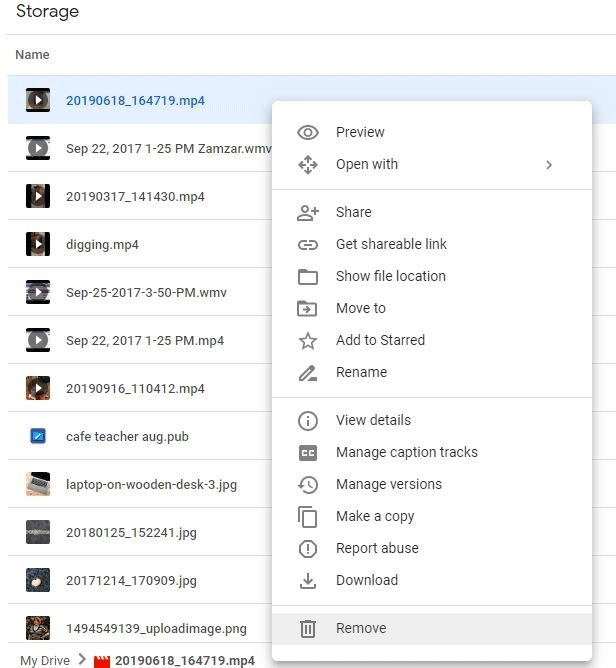Select Report abuse
Viewport: 616px width, 668px height.
click(432, 548)
